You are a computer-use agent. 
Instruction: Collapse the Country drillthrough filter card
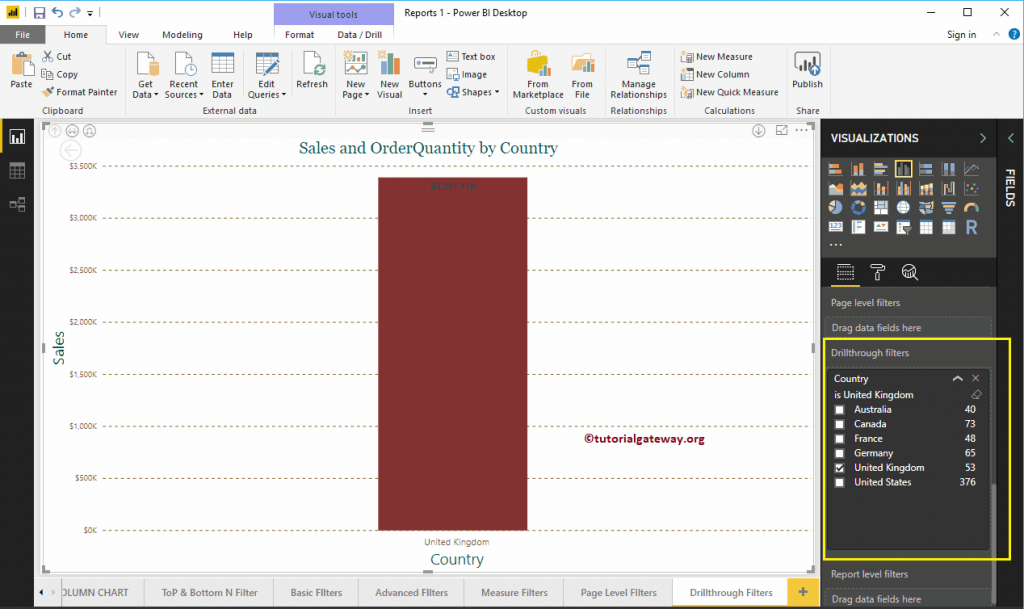tap(958, 379)
